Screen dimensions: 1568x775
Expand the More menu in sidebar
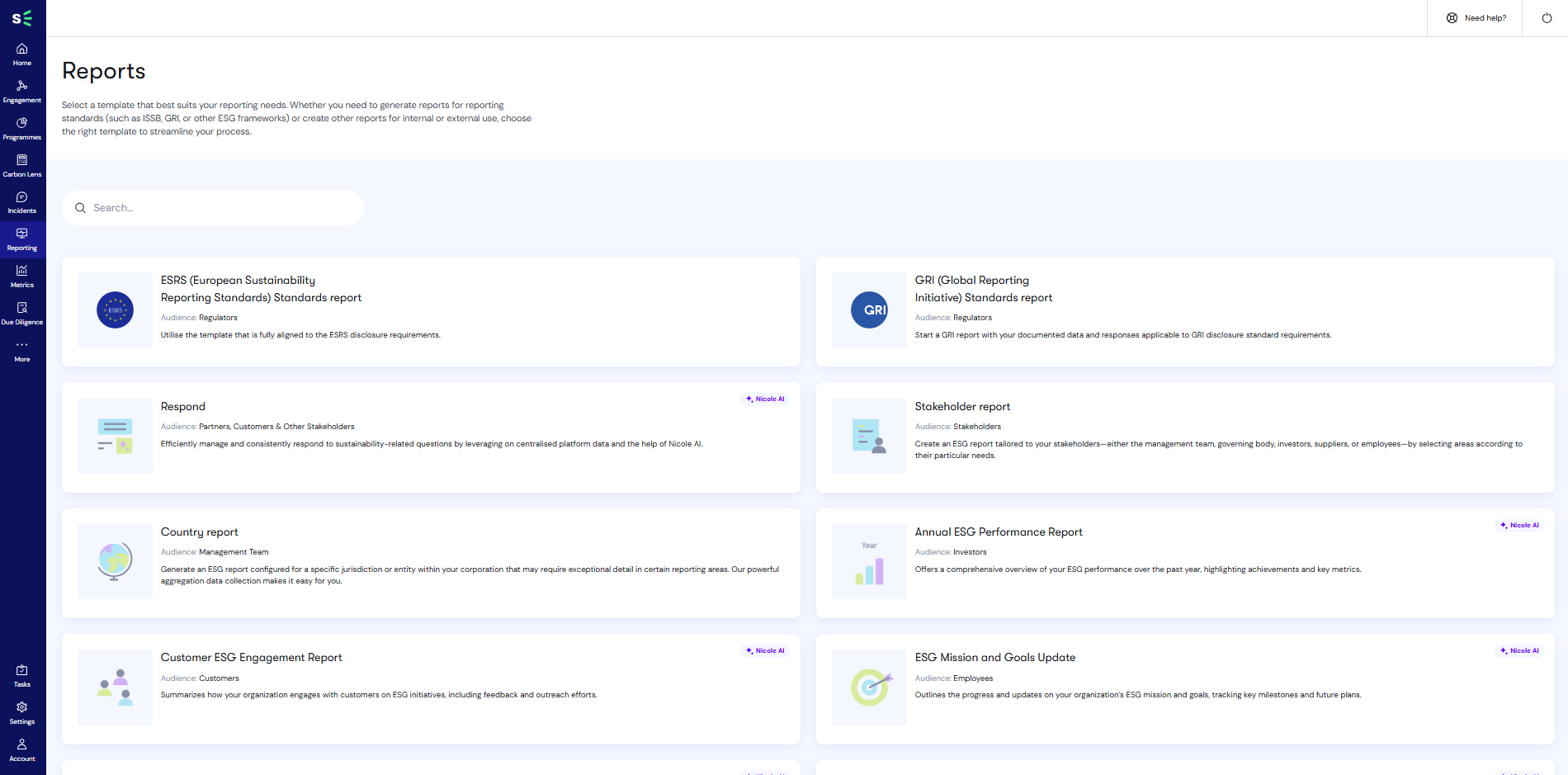point(22,349)
